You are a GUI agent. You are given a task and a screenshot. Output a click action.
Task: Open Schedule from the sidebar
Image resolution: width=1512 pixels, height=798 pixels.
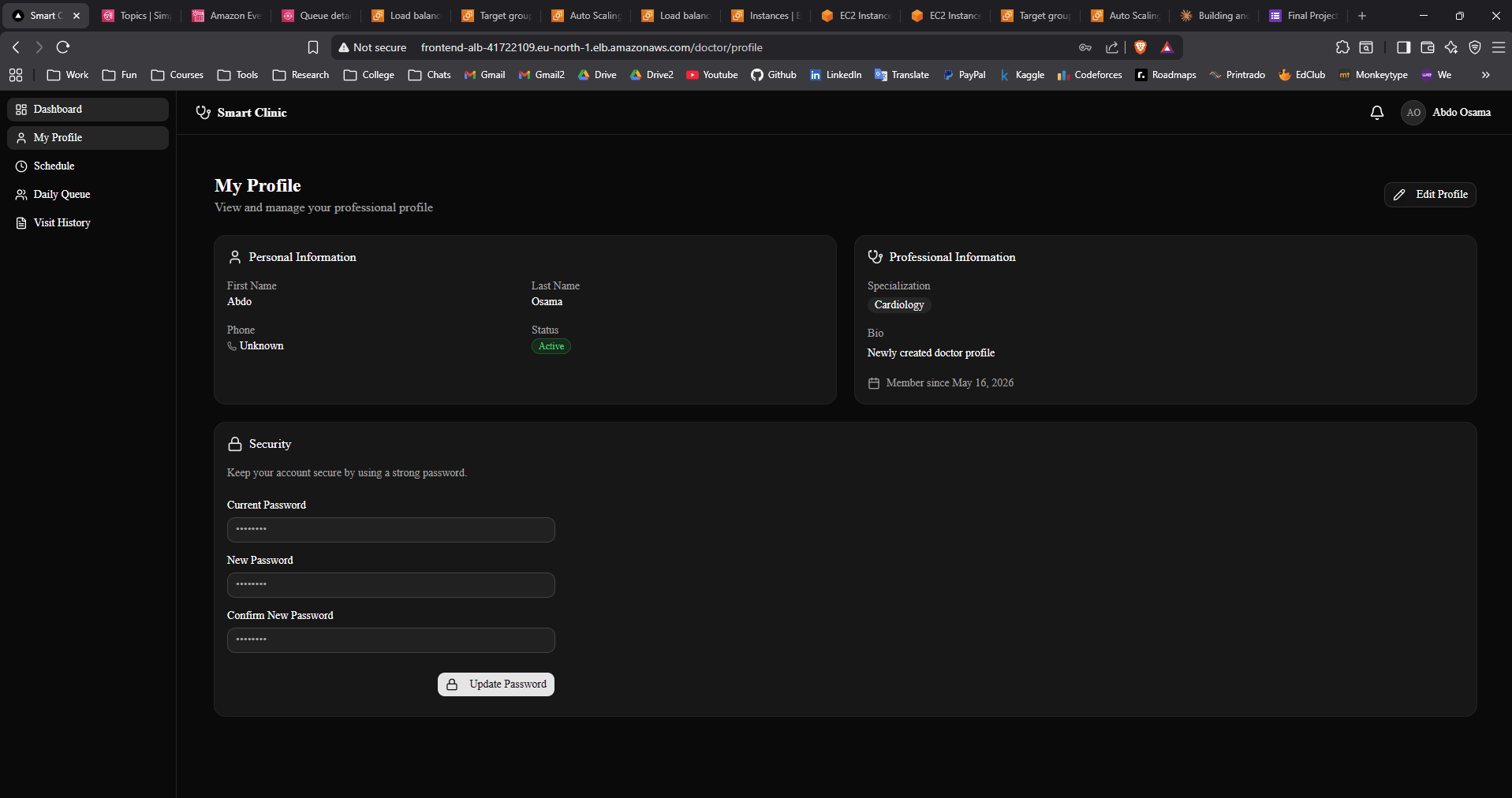(88, 166)
